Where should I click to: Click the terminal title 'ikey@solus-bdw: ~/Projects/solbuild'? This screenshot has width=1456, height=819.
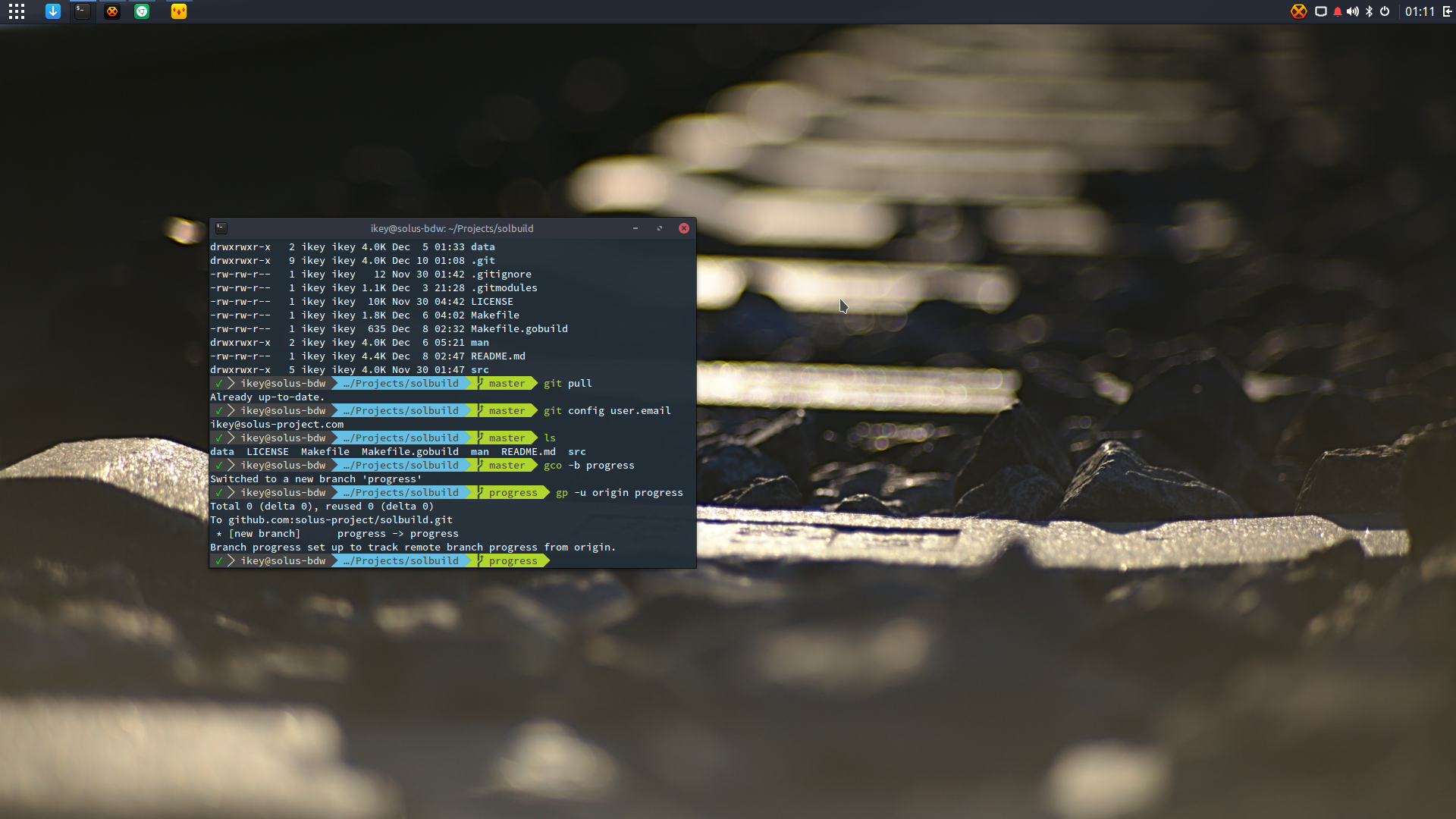click(x=452, y=228)
